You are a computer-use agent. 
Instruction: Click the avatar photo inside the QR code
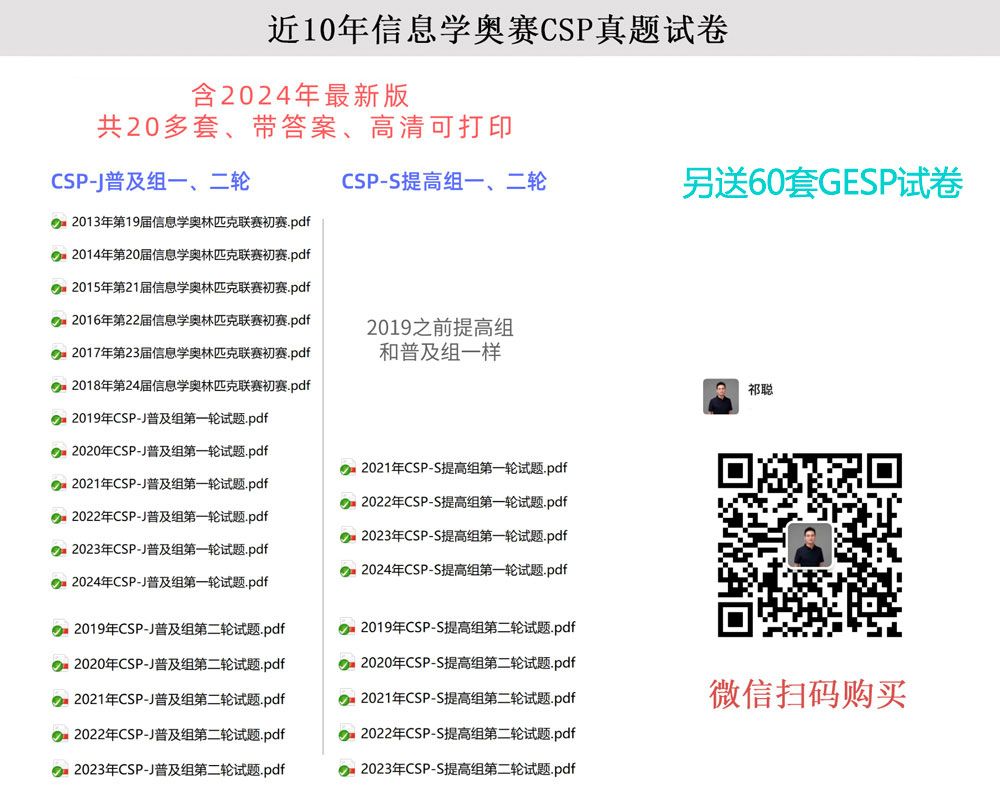[x=810, y=545]
